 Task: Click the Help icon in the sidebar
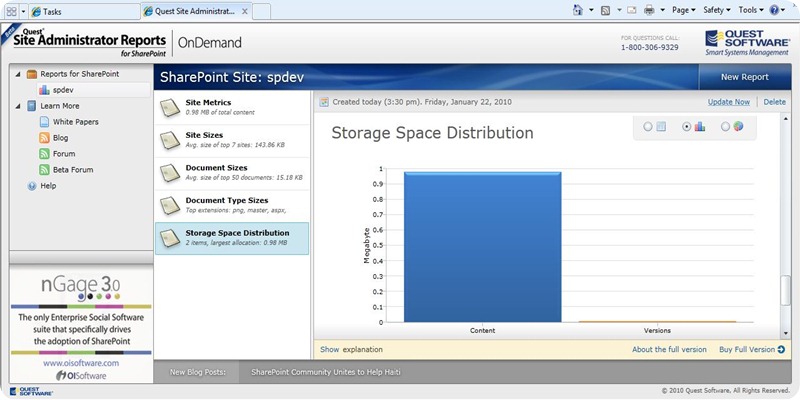pyautogui.click(x=32, y=186)
